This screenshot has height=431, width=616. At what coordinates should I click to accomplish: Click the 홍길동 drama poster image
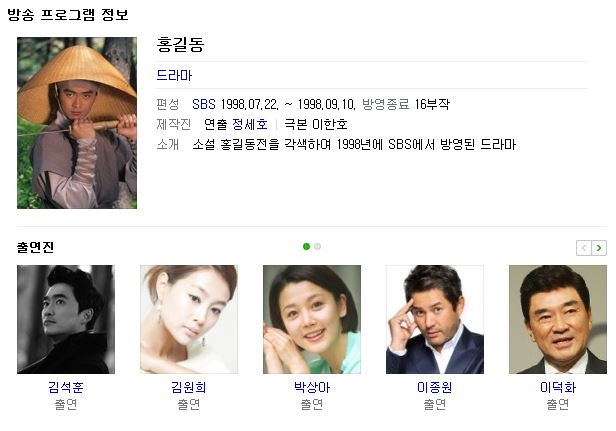coord(77,123)
